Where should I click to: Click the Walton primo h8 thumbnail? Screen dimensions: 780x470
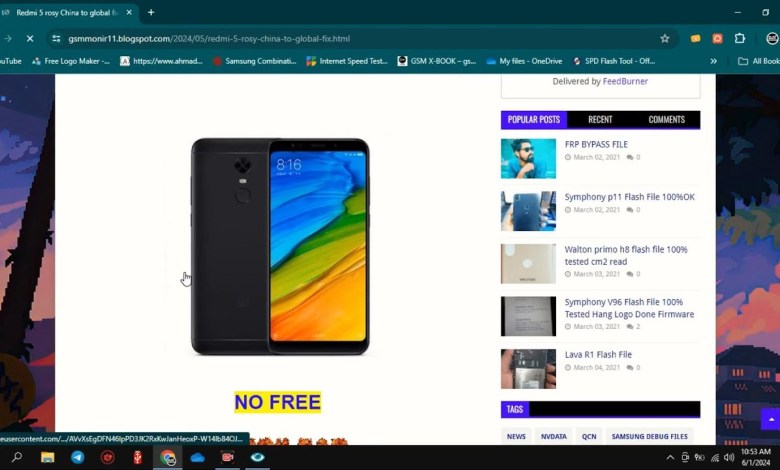pos(528,264)
